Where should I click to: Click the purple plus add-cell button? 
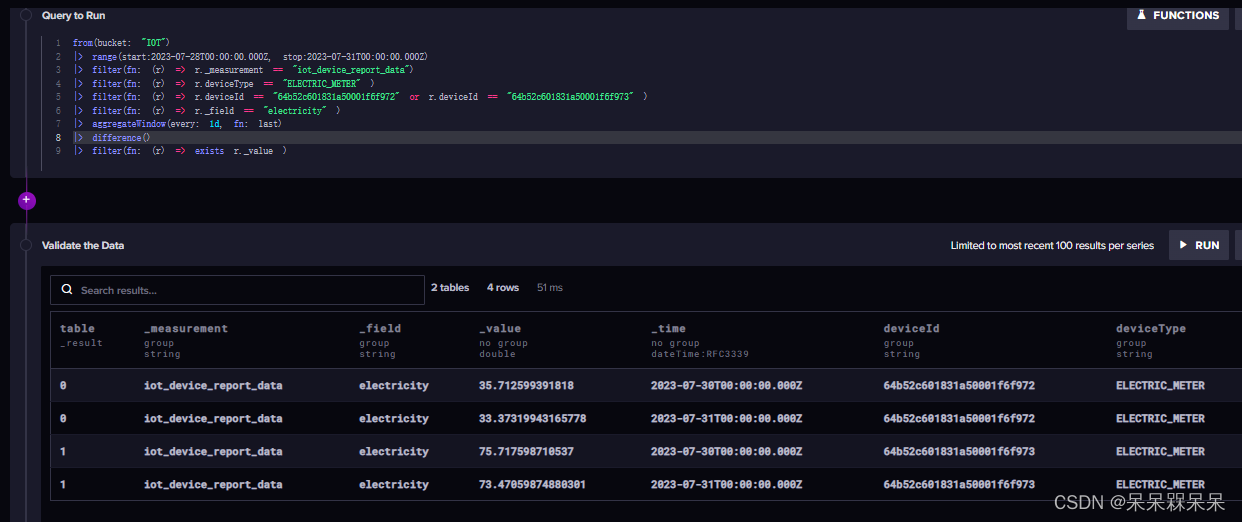tap(26, 200)
